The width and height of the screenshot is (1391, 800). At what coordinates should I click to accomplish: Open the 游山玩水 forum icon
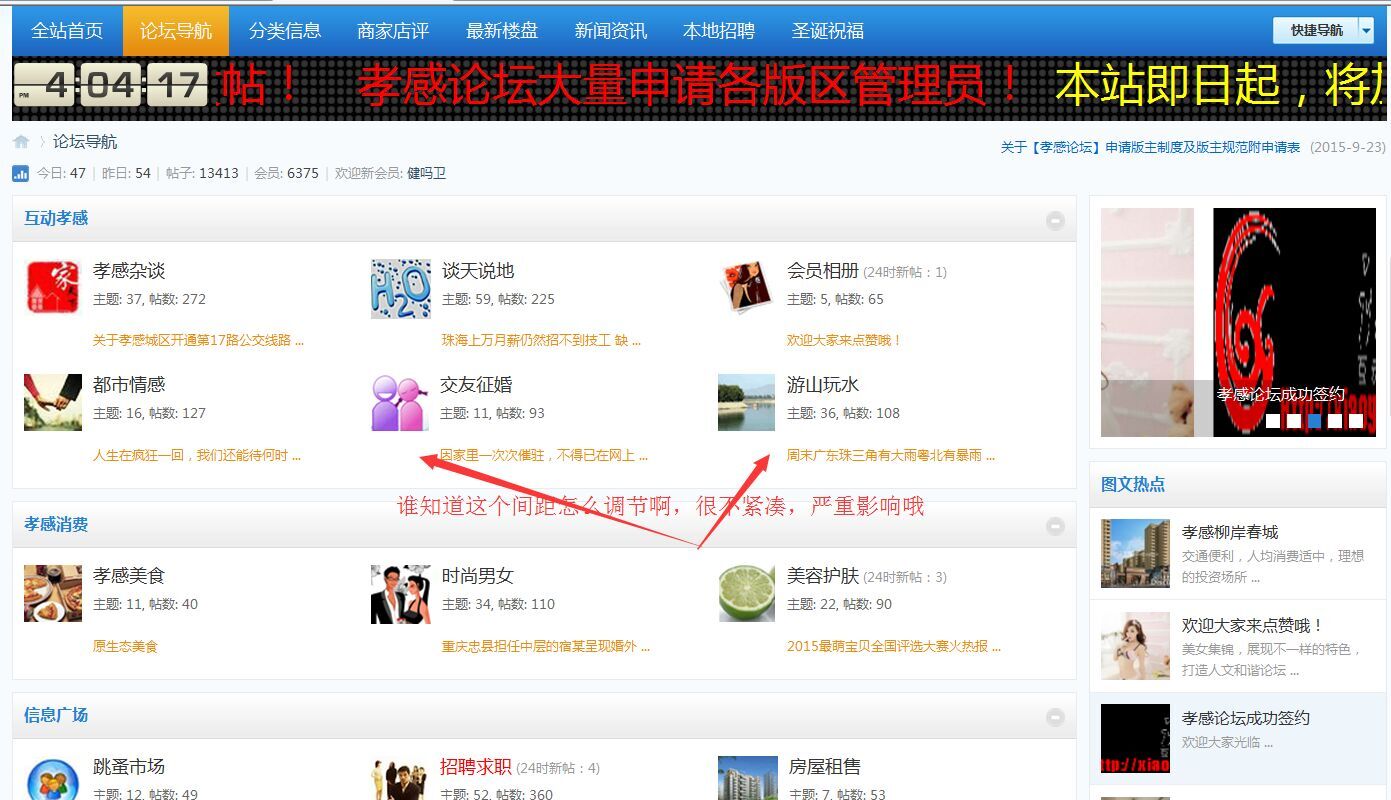746,402
